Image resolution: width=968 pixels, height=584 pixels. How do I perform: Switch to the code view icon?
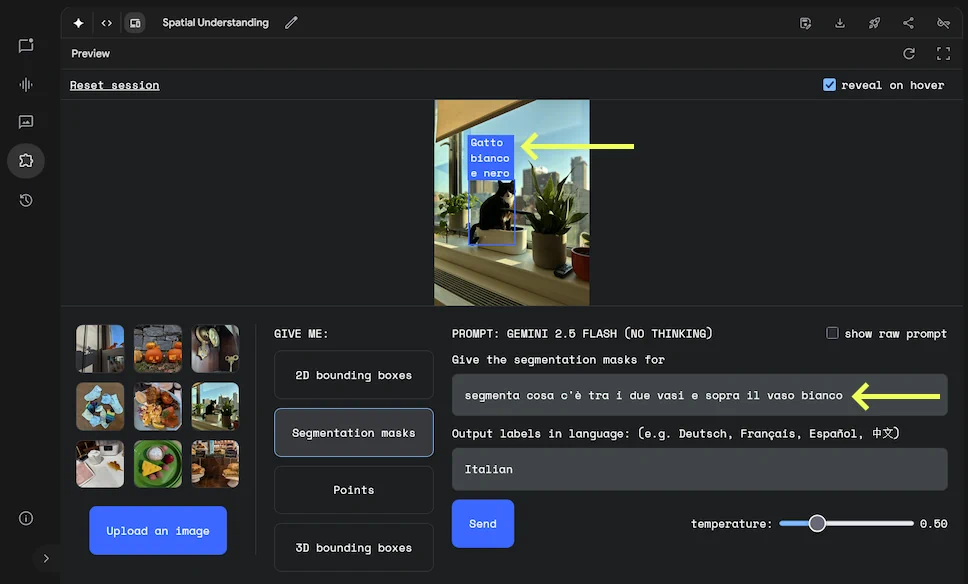(x=107, y=23)
